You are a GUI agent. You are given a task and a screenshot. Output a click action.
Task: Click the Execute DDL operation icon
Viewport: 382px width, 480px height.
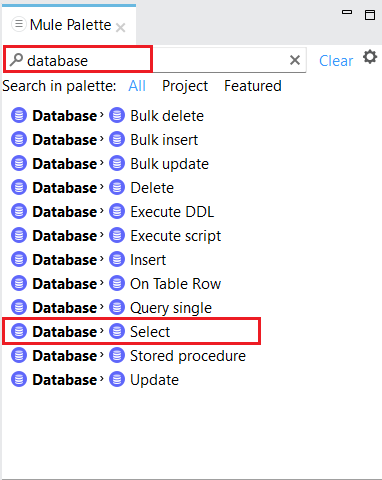point(117,211)
